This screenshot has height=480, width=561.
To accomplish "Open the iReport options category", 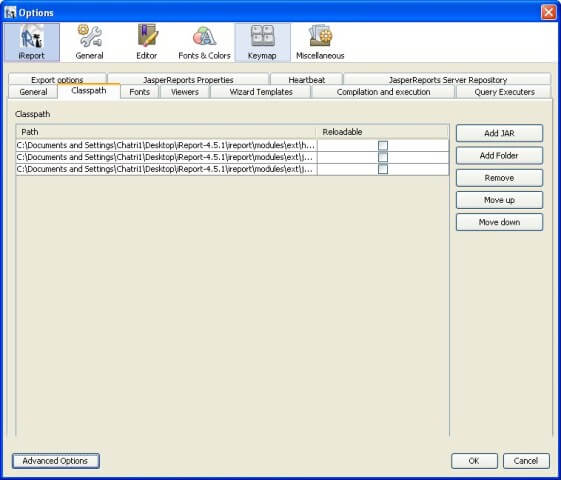I will pos(32,43).
